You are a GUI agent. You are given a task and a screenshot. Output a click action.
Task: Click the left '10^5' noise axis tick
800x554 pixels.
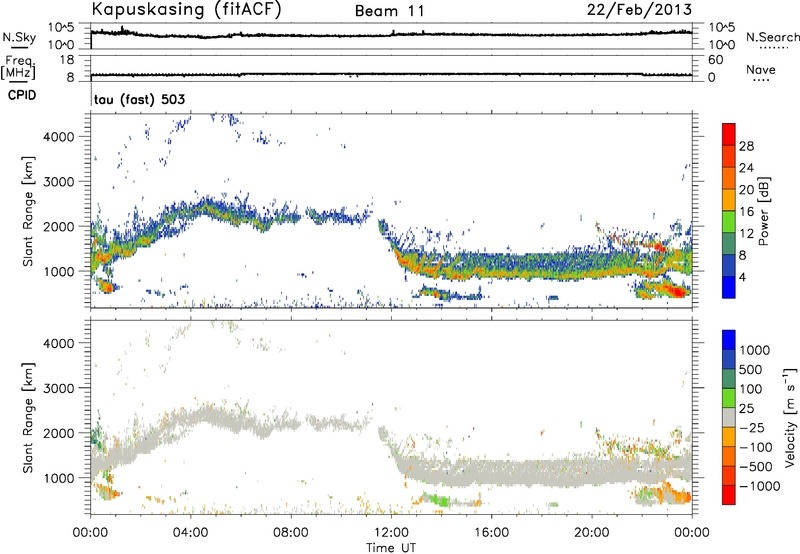pos(61,28)
